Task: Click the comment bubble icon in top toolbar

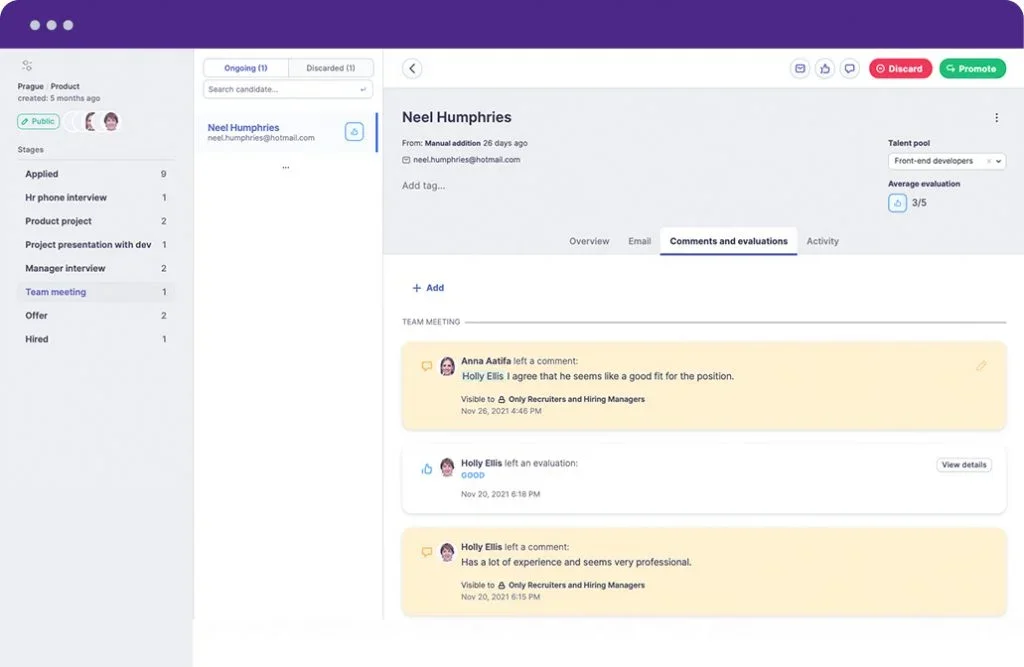Action: [x=850, y=68]
